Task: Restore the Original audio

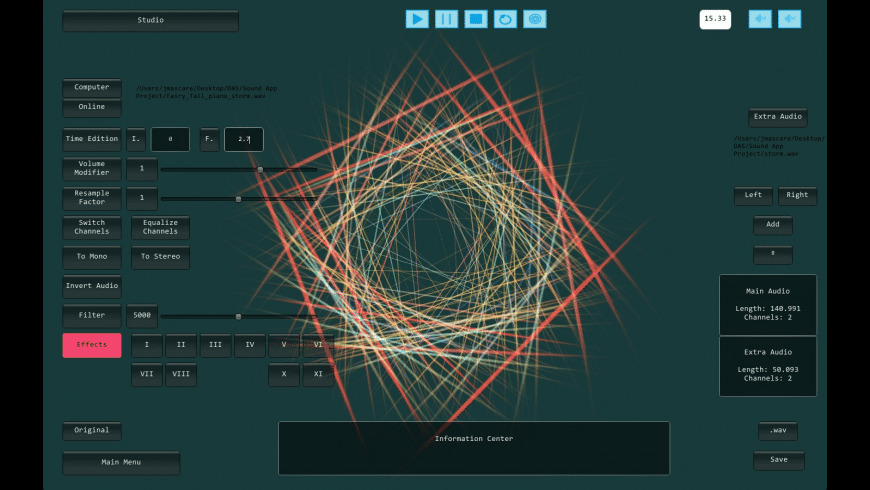Action: (92, 431)
